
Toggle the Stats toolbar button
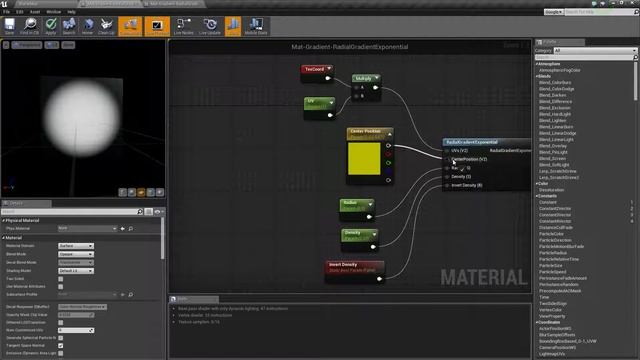point(233,26)
